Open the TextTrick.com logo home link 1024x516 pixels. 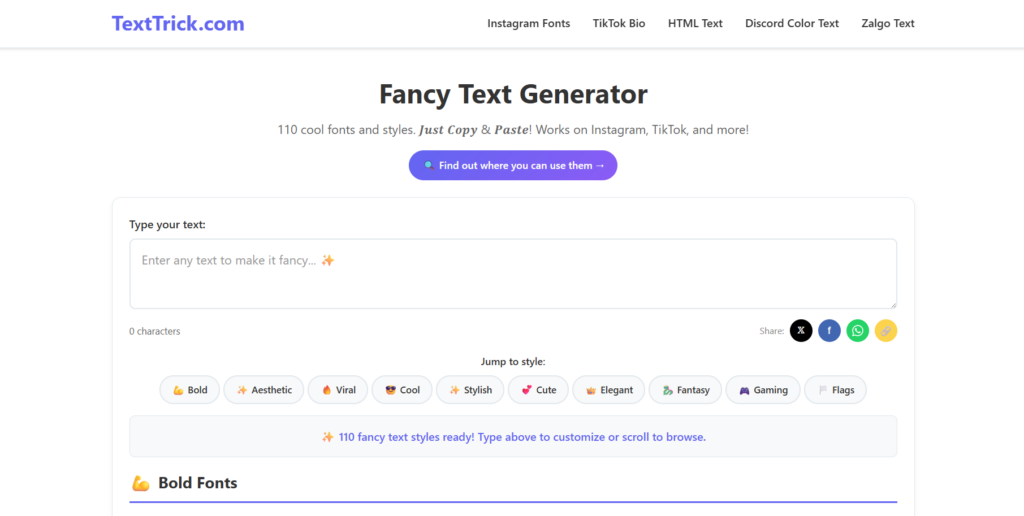click(178, 24)
